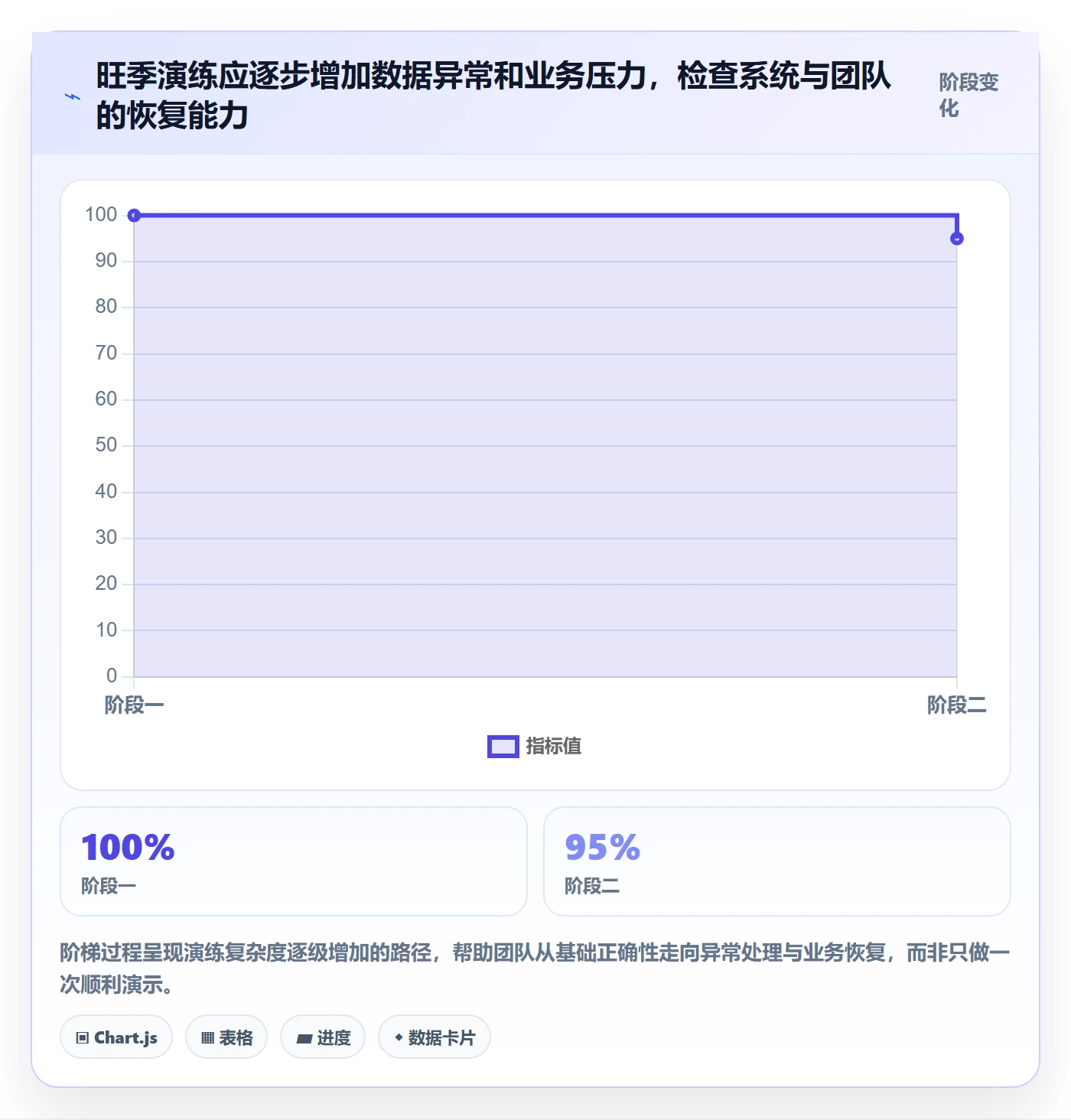Click the Chart.js tag chip
The image size is (1071, 1120).
click(x=116, y=1037)
